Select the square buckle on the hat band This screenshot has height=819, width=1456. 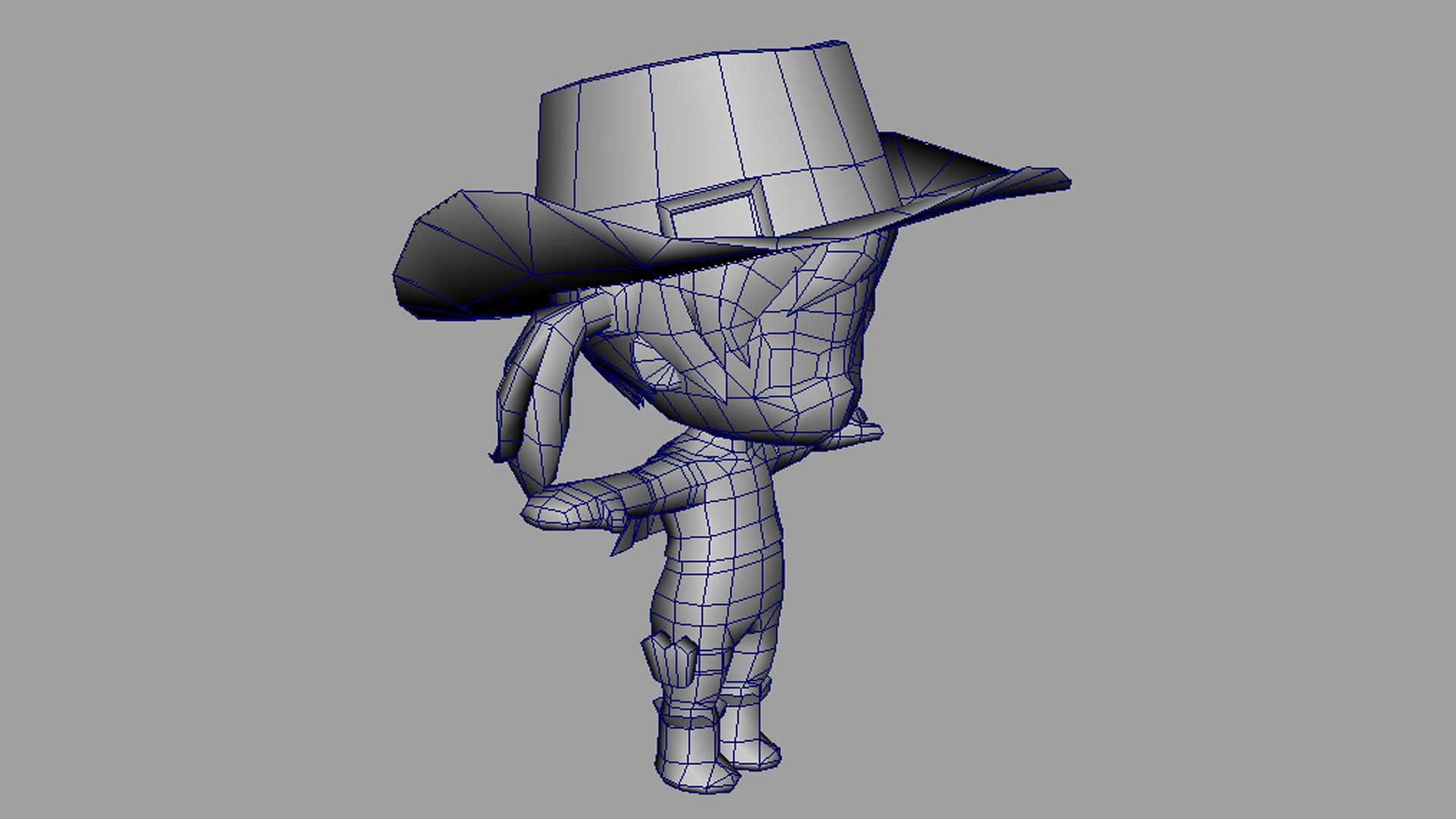coord(715,211)
